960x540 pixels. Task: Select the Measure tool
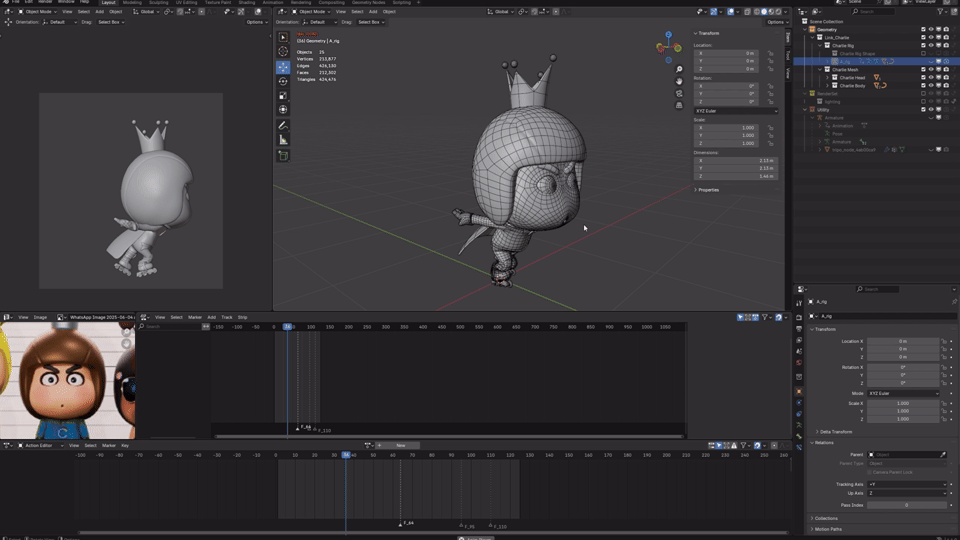click(x=283, y=140)
